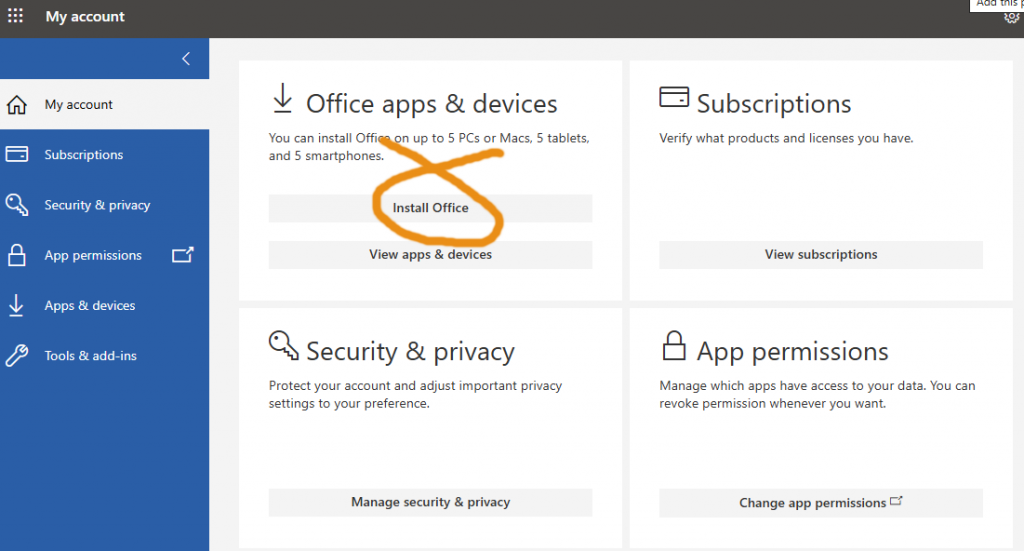Open Tools & add-ins sidebar item

tap(91, 355)
